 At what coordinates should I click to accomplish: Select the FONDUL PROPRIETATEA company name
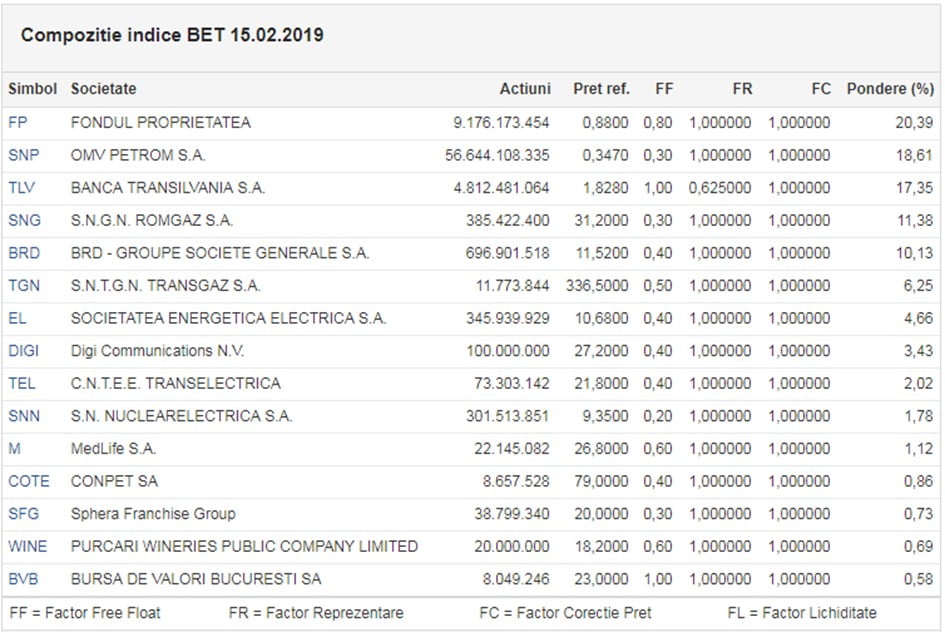(161, 123)
